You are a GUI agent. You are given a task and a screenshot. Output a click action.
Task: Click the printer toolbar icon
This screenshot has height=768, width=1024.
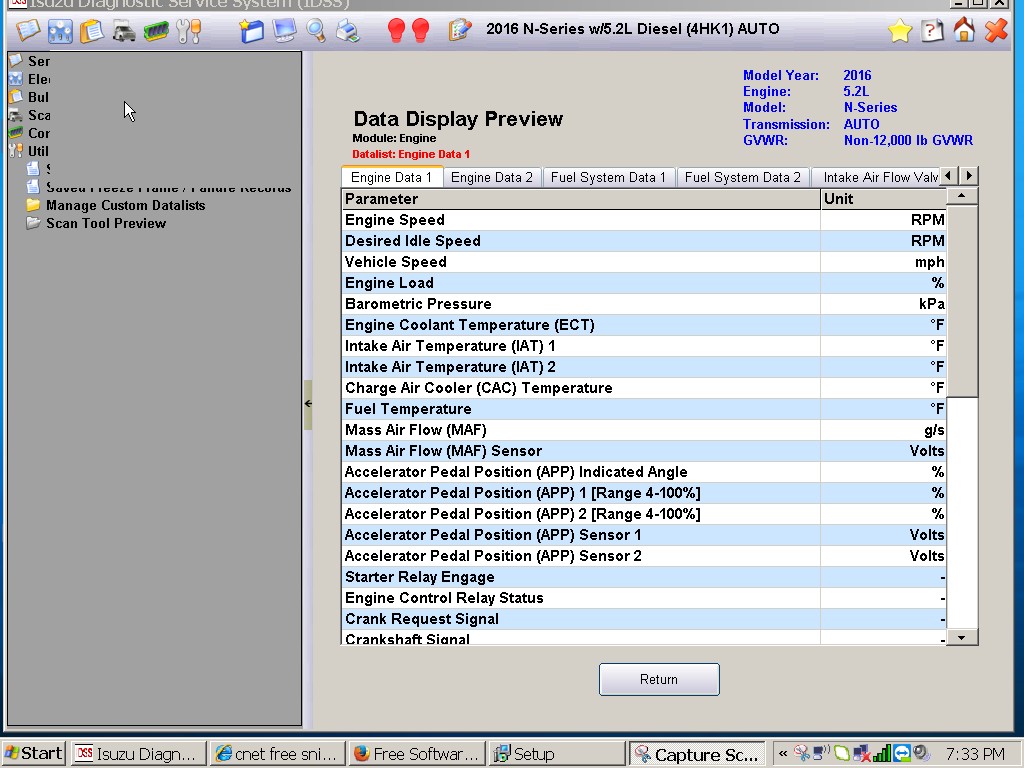click(347, 31)
